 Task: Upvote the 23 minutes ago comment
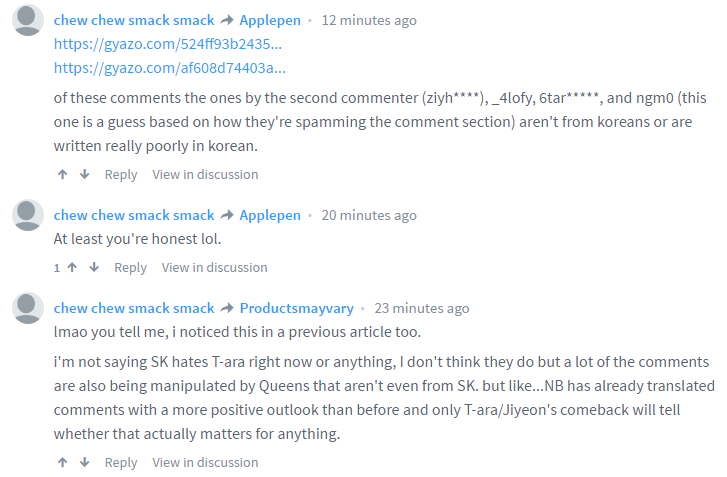tap(62, 463)
